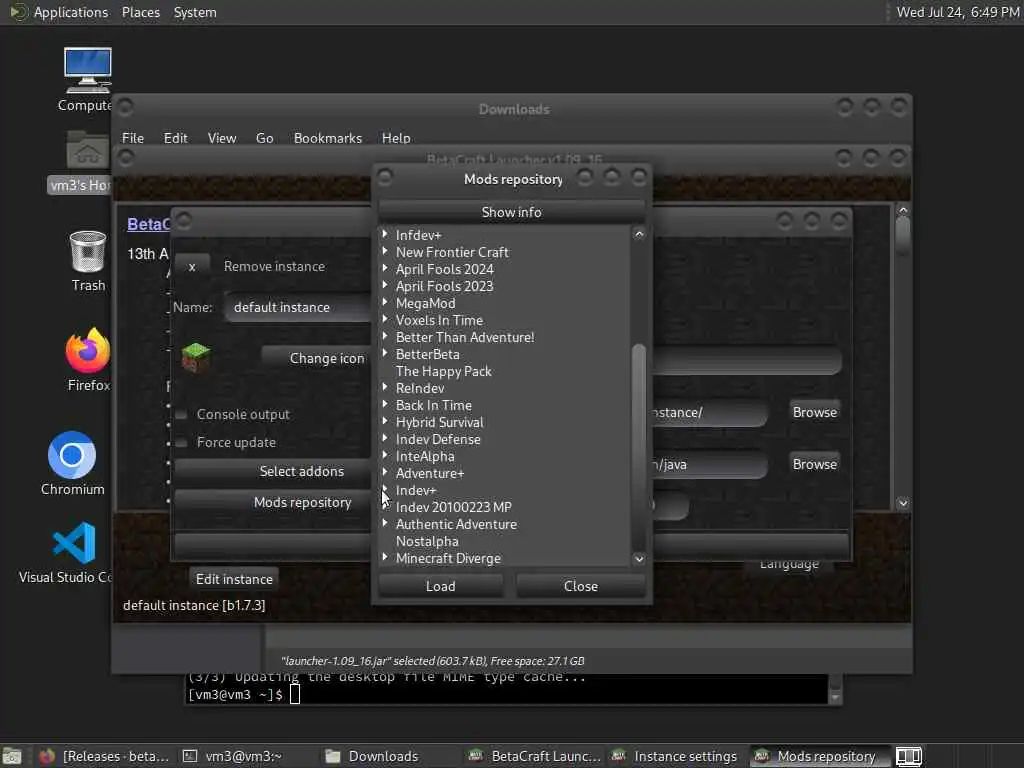
Task: Click the Select addons button
Action: tap(273, 471)
